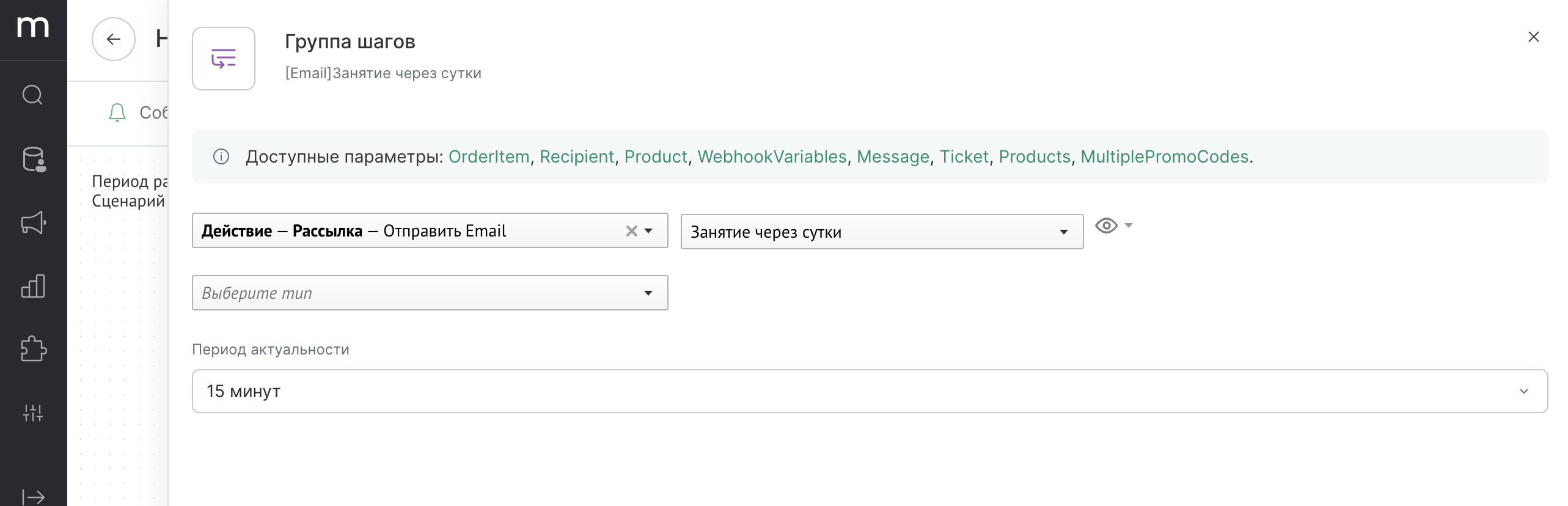Click the info icon in parameters banner
Viewport: 1568px width, 506px height.
pyautogui.click(x=221, y=157)
